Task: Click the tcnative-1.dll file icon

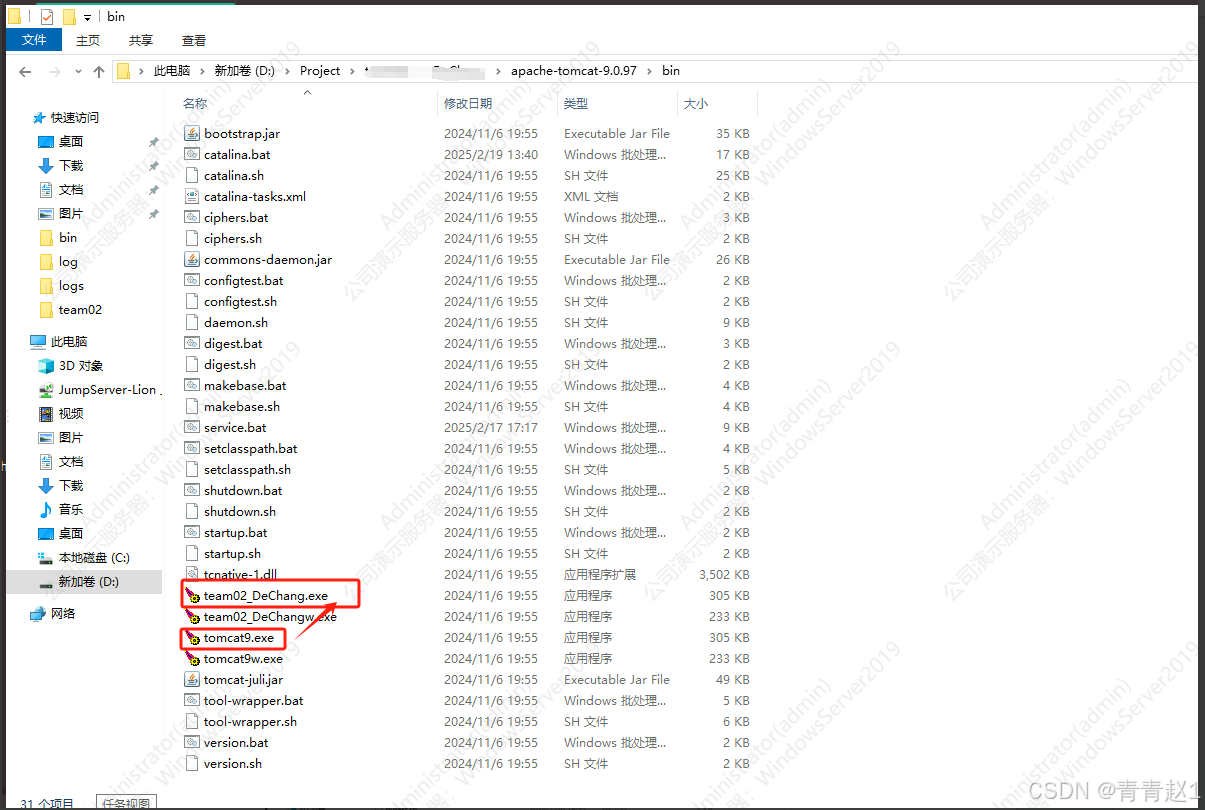Action: [193, 574]
